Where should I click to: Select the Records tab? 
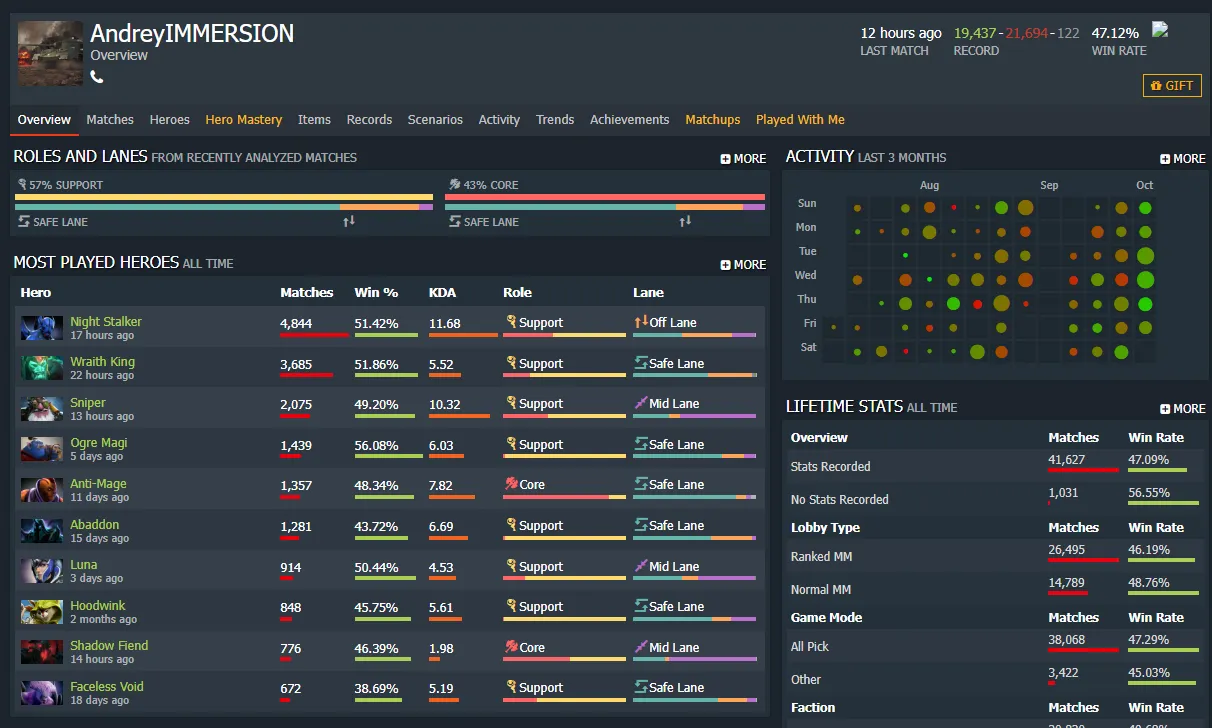[x=369, y=119]
